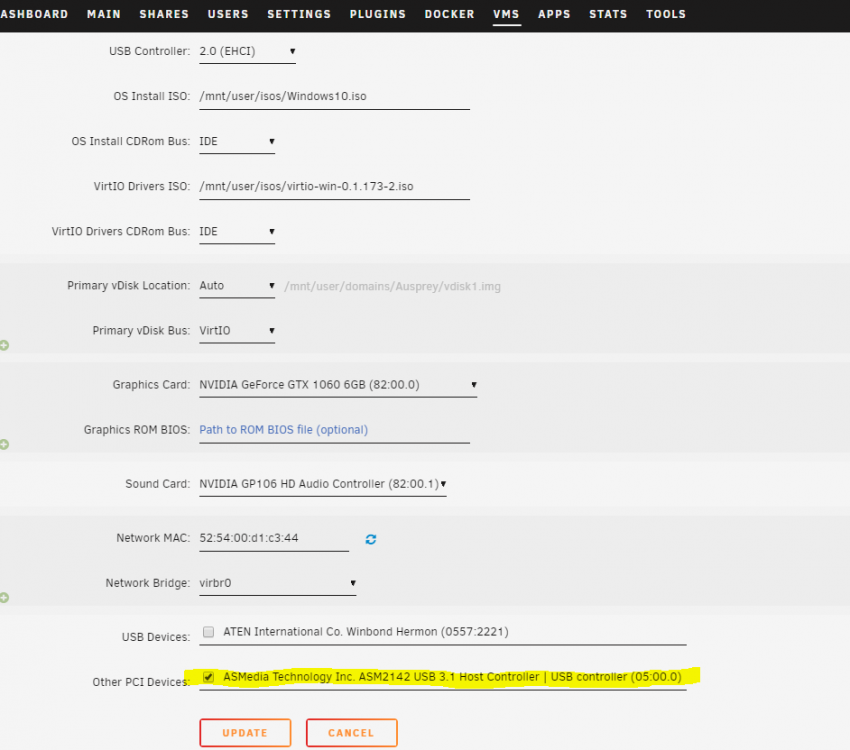Click the VirtIO Drivers ISO path field
The width and height of the screenshot is (850, 750).
tap(334, 186)
